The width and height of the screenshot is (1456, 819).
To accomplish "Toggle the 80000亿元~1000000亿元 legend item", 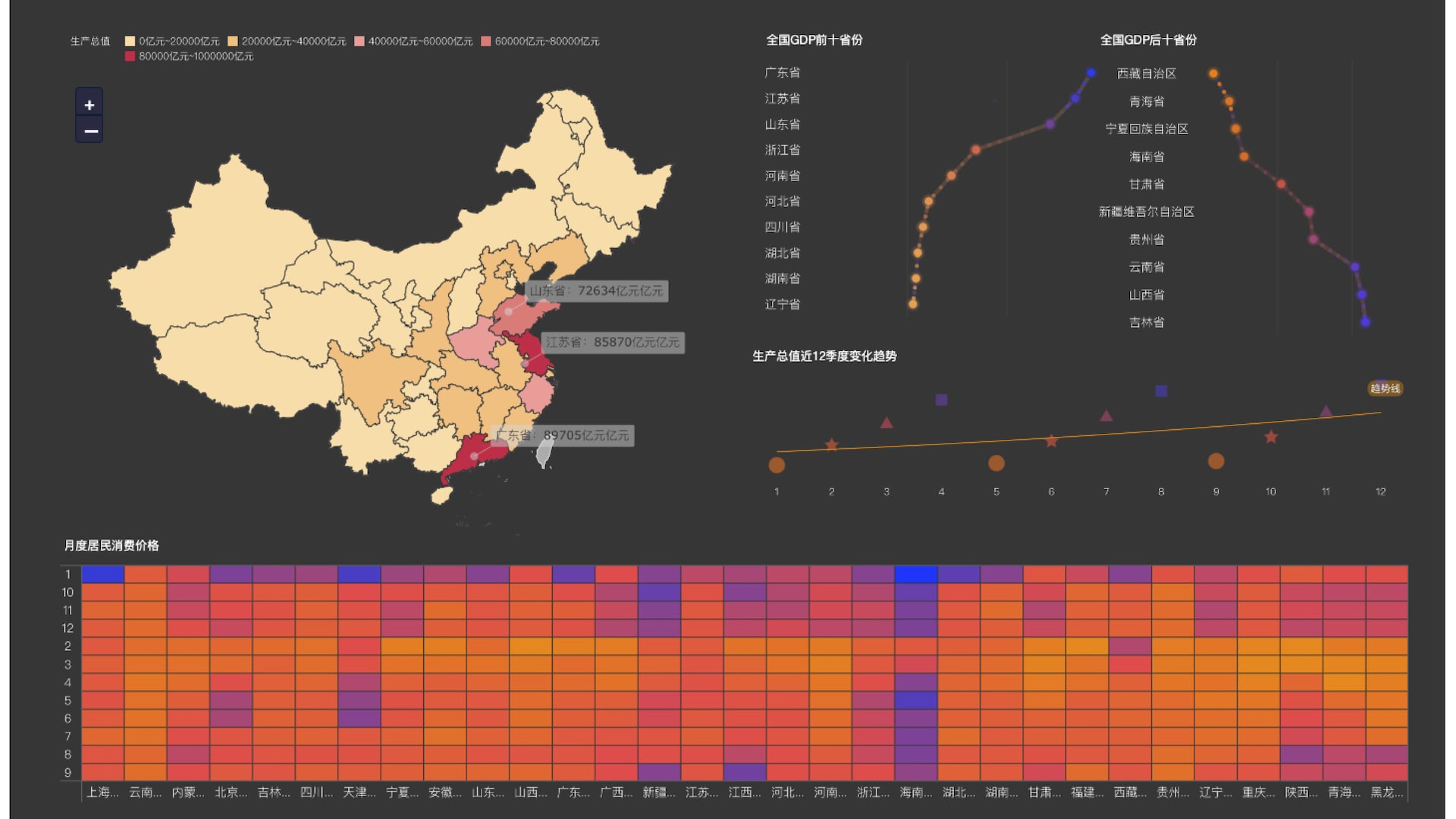I will click(x=190, y=56).
